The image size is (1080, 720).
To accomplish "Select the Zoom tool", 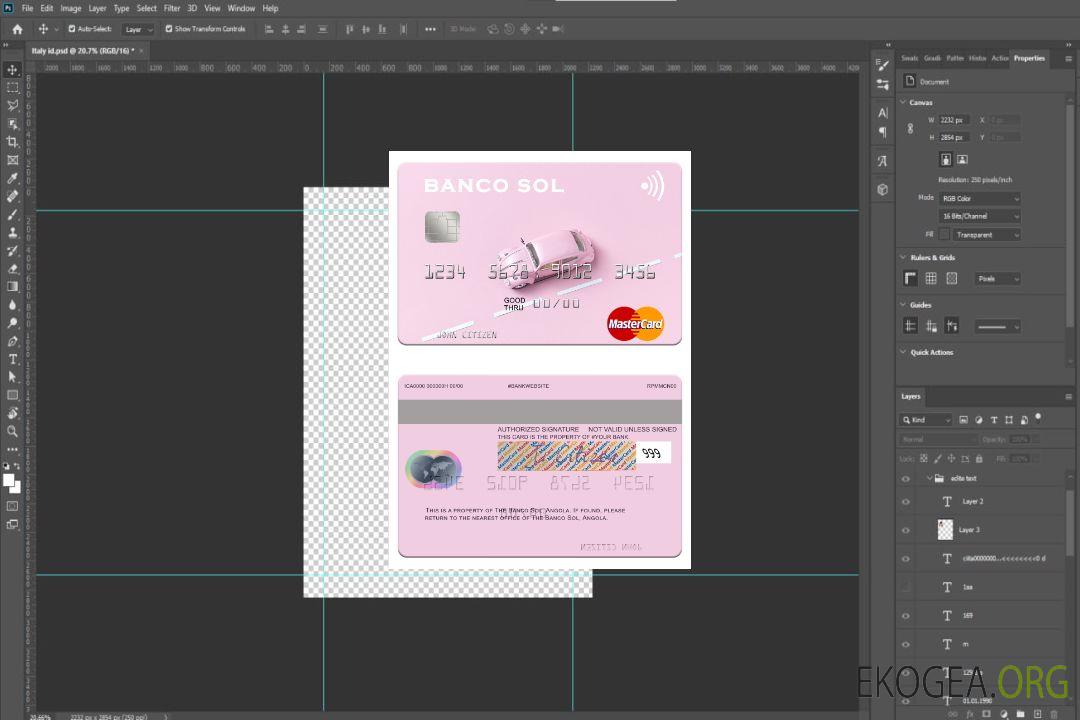I will (12, 431).
